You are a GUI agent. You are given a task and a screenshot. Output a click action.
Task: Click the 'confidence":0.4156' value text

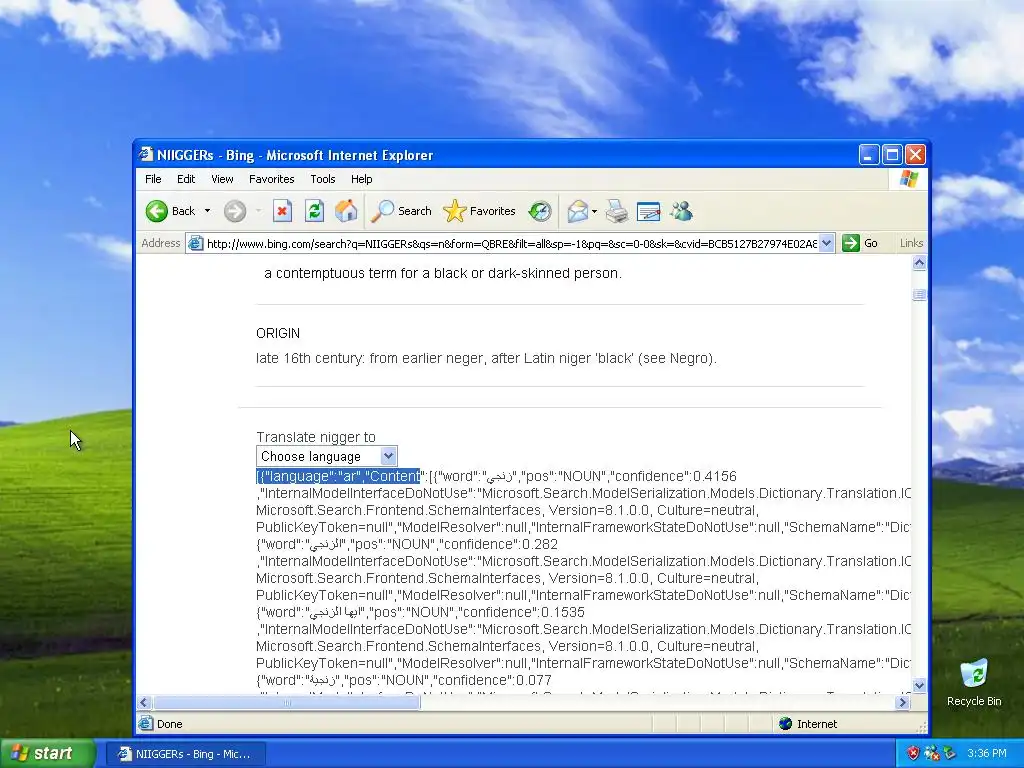tap(675, 476)
